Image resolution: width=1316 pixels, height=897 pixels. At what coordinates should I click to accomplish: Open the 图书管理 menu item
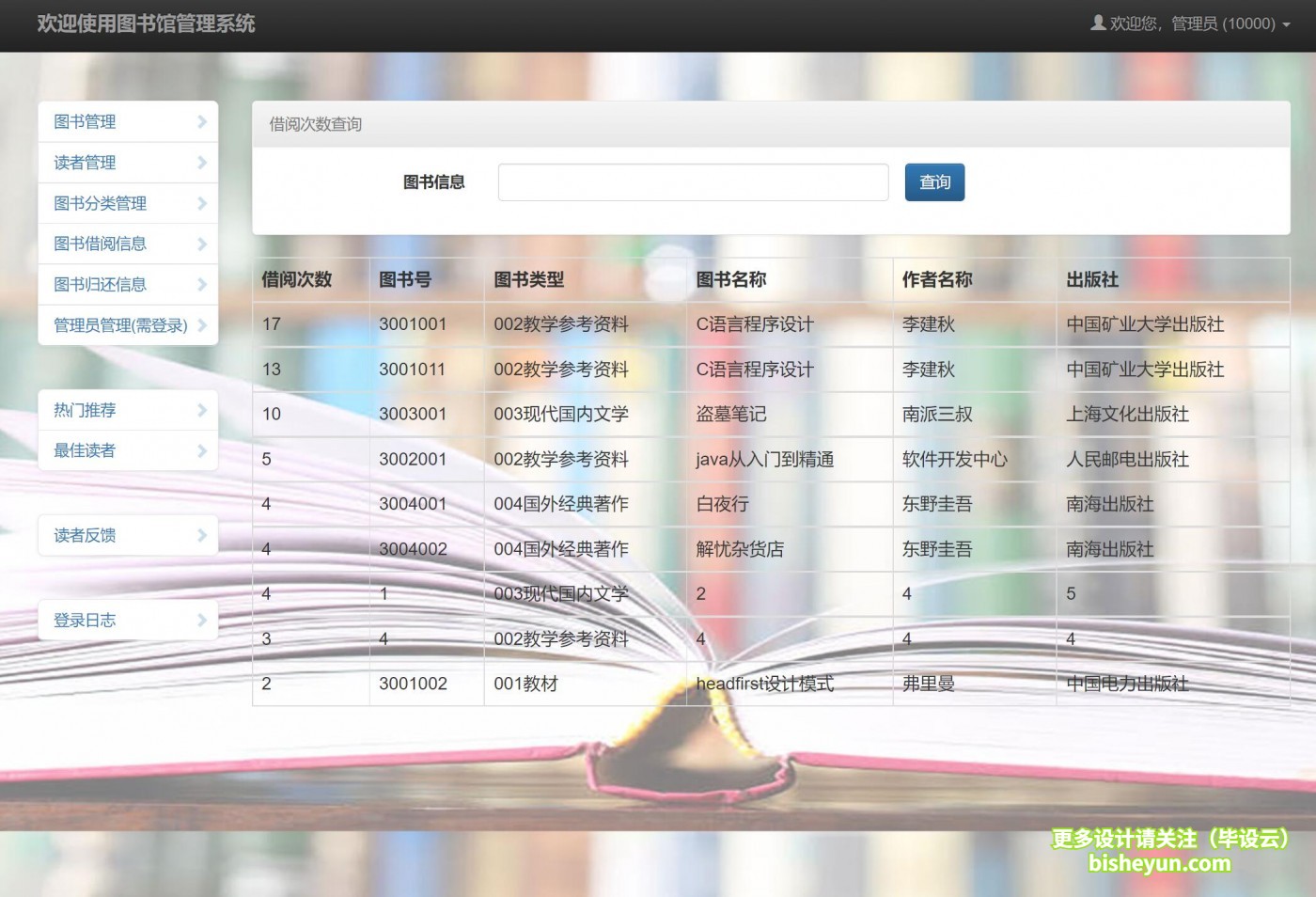[128, 122]
